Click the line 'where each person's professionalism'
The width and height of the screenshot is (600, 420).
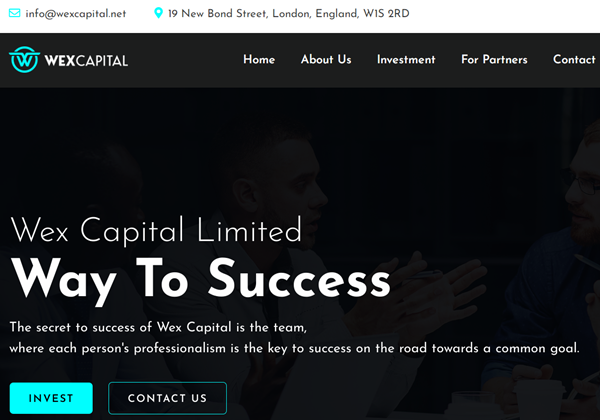point(294,348)
